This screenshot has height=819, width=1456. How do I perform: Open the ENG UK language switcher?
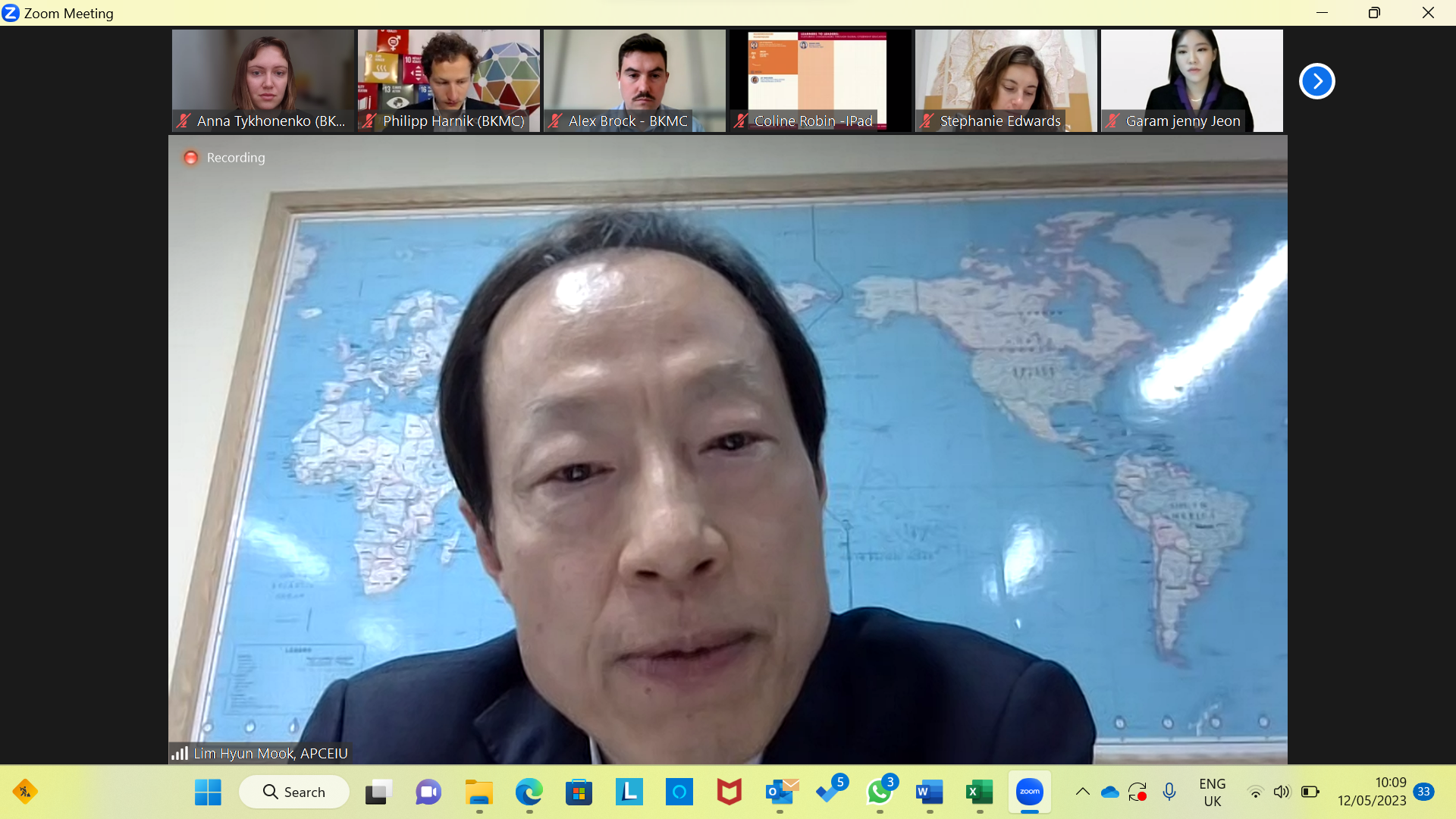click(x=1212, y=792)
